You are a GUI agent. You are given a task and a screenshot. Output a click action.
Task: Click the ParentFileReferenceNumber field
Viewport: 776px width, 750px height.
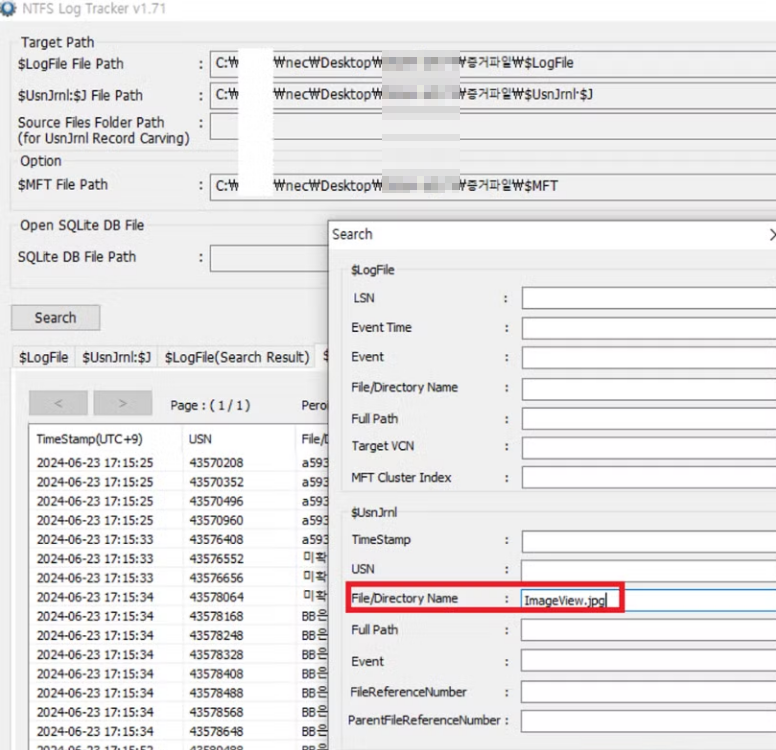coord(649,721)
